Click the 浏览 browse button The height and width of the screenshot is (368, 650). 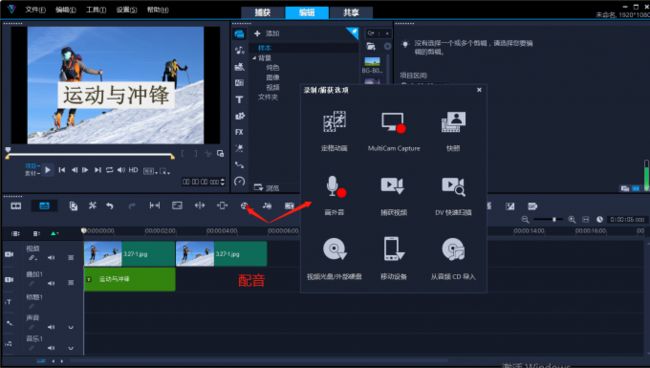point(267,187)
